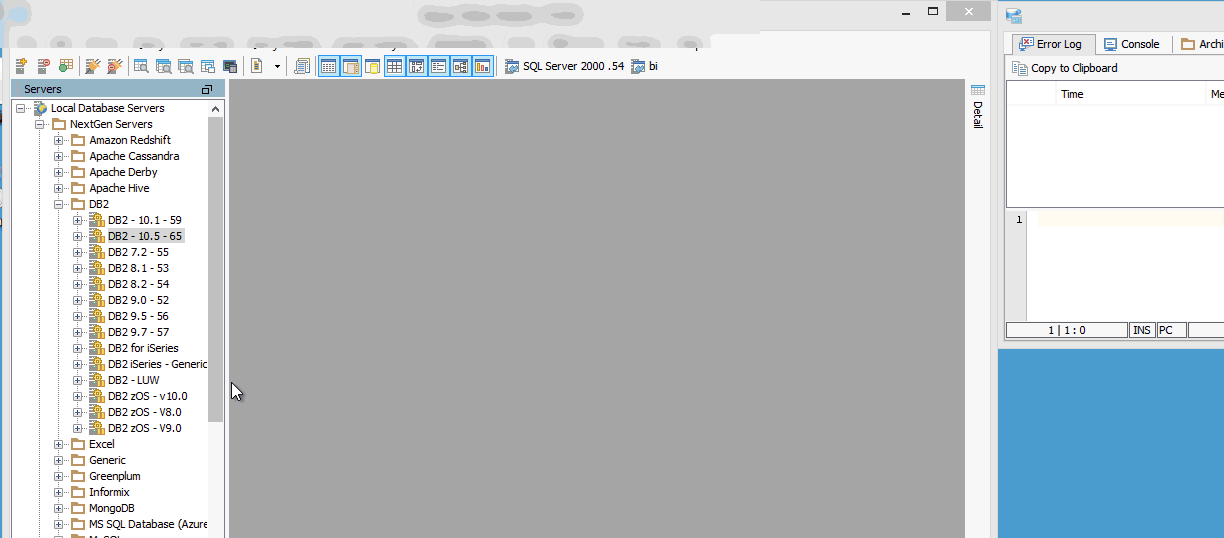Click the Copy to Clipboard button

(1065, 68)
